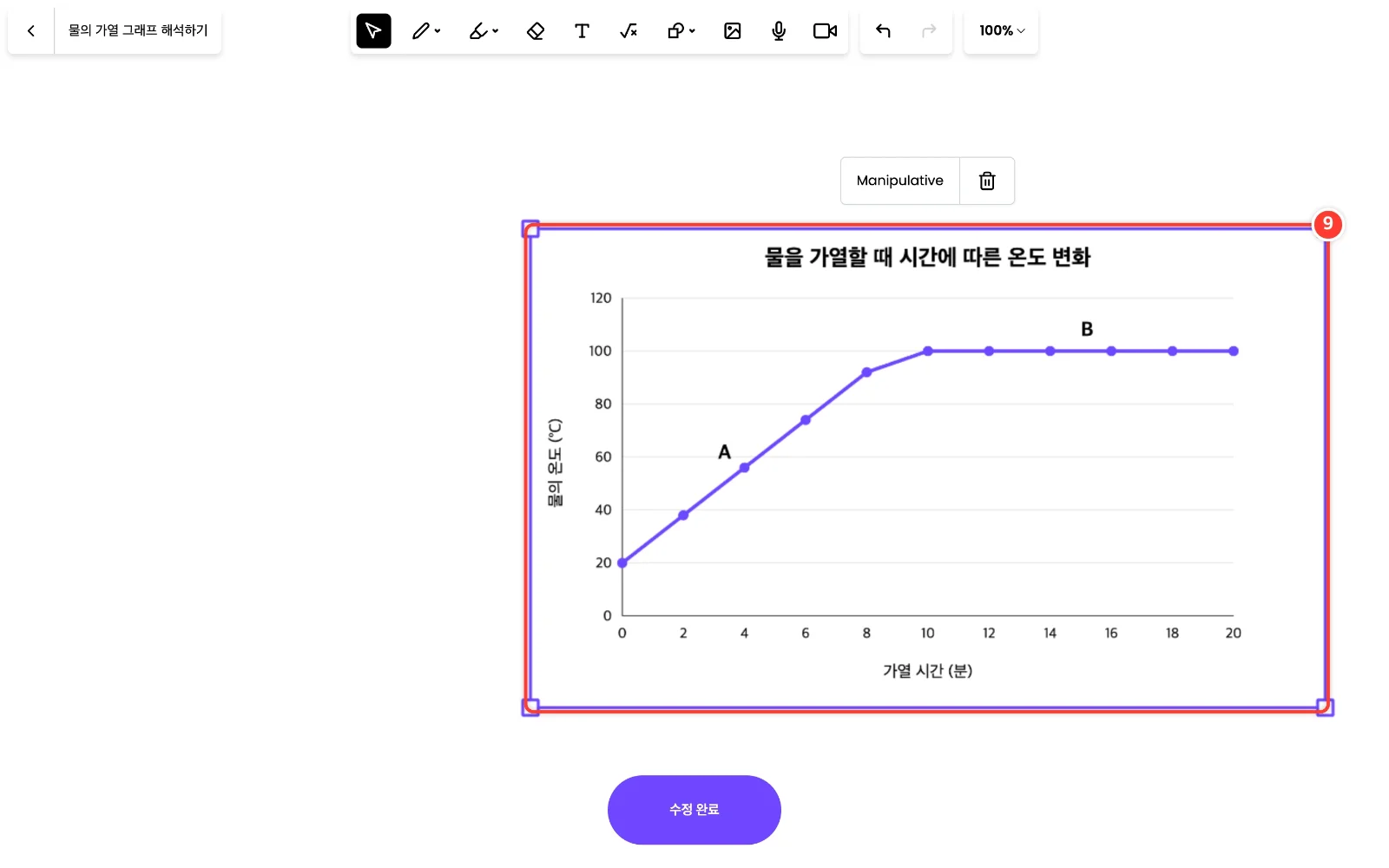
Task: Delete the selected graph with trash icon
Action: [987, 181]
